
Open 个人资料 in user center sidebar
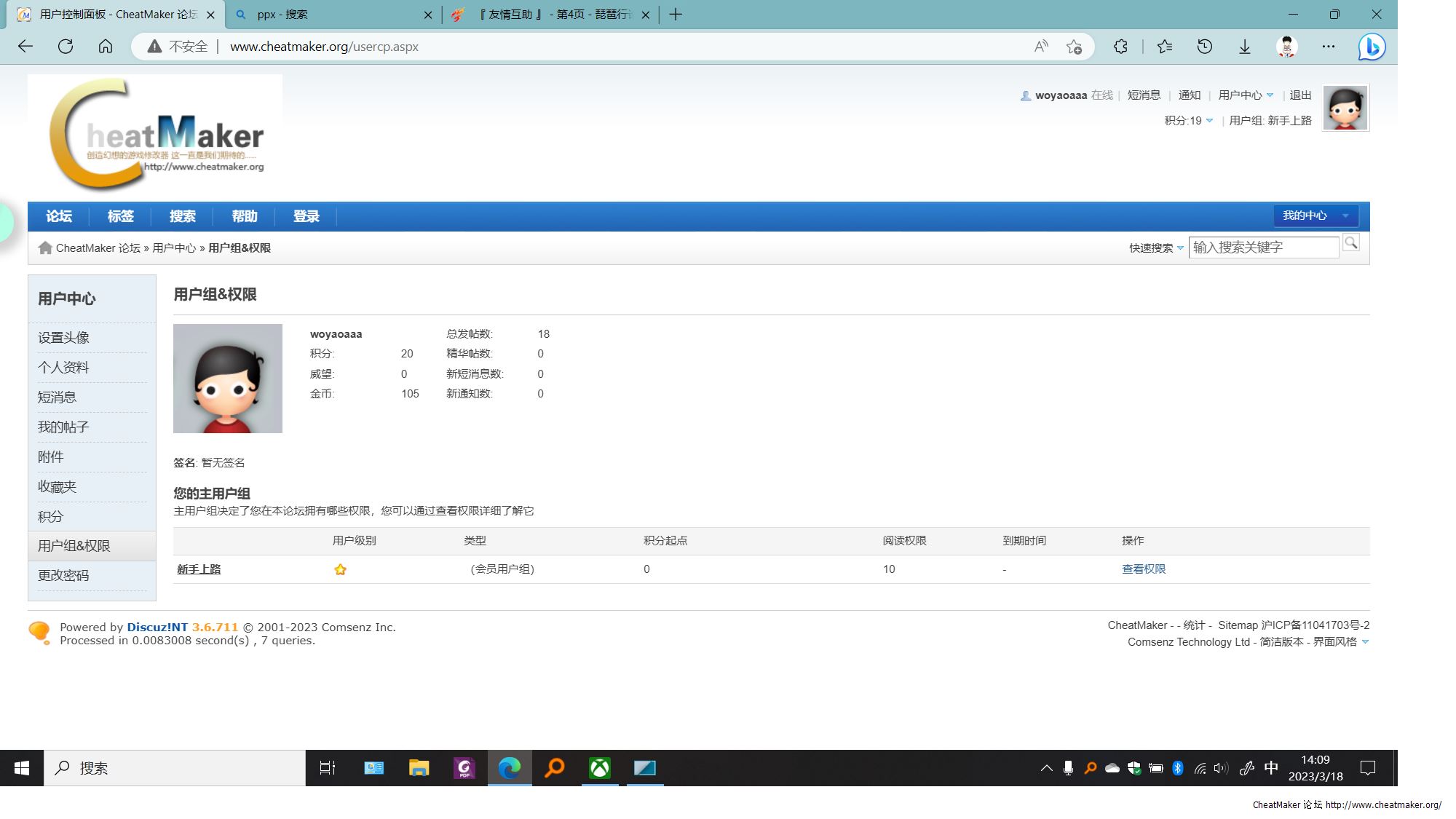[63, 368]
